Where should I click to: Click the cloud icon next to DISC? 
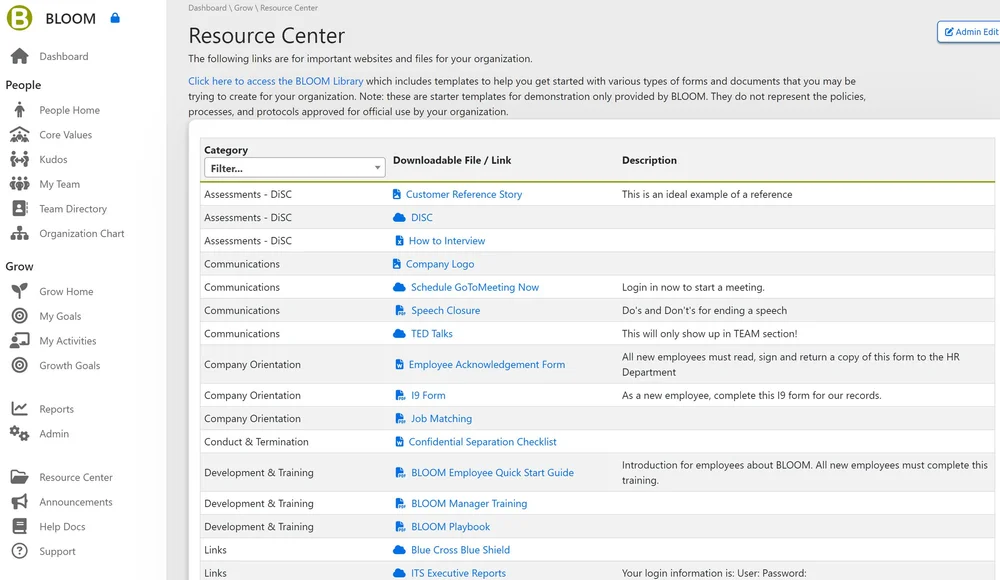(400, 217)
